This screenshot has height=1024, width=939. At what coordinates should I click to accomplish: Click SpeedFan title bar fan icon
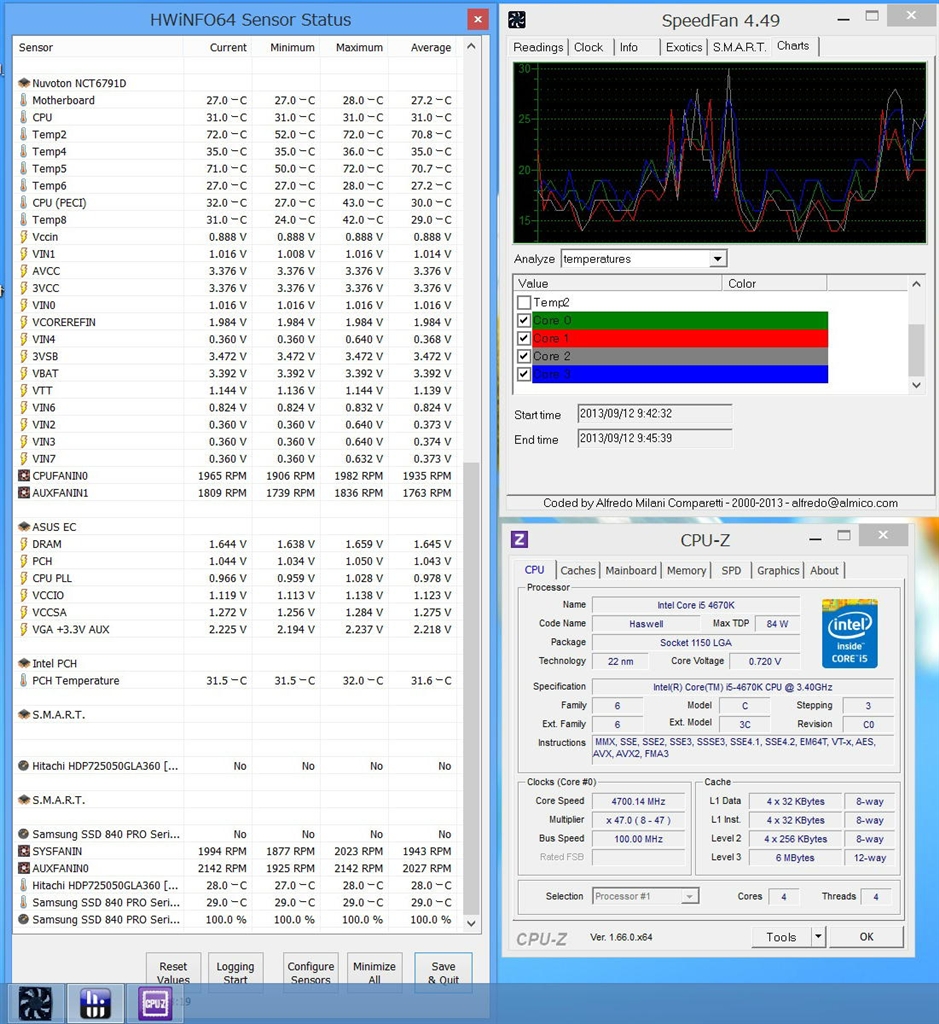[517, 20]
